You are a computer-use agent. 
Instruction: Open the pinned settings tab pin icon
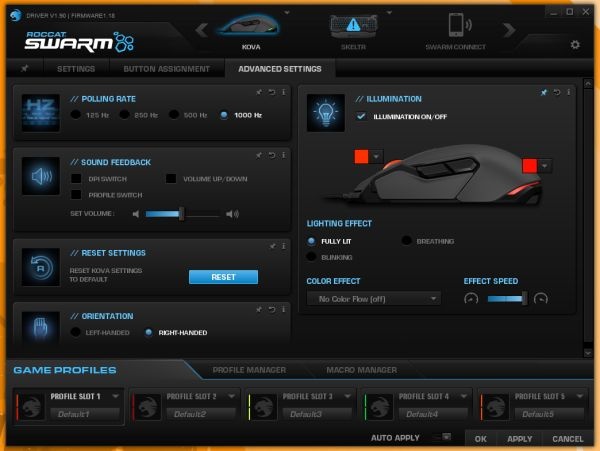[x=25, y=68]
